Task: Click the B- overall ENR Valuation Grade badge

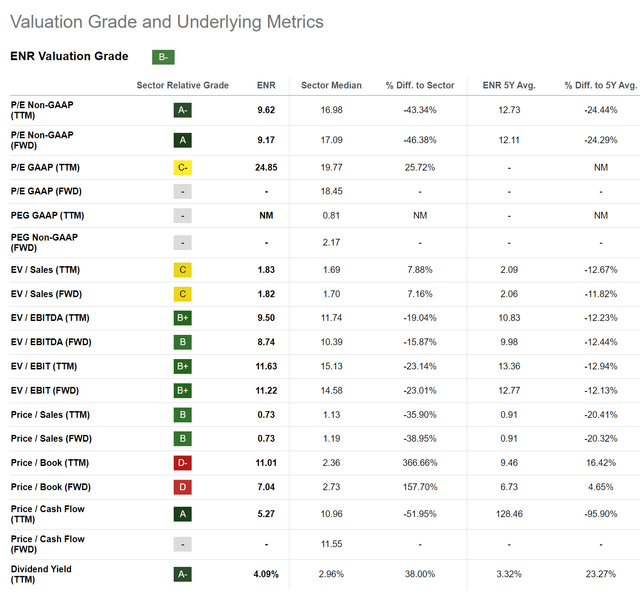Action: coord(163,57)
